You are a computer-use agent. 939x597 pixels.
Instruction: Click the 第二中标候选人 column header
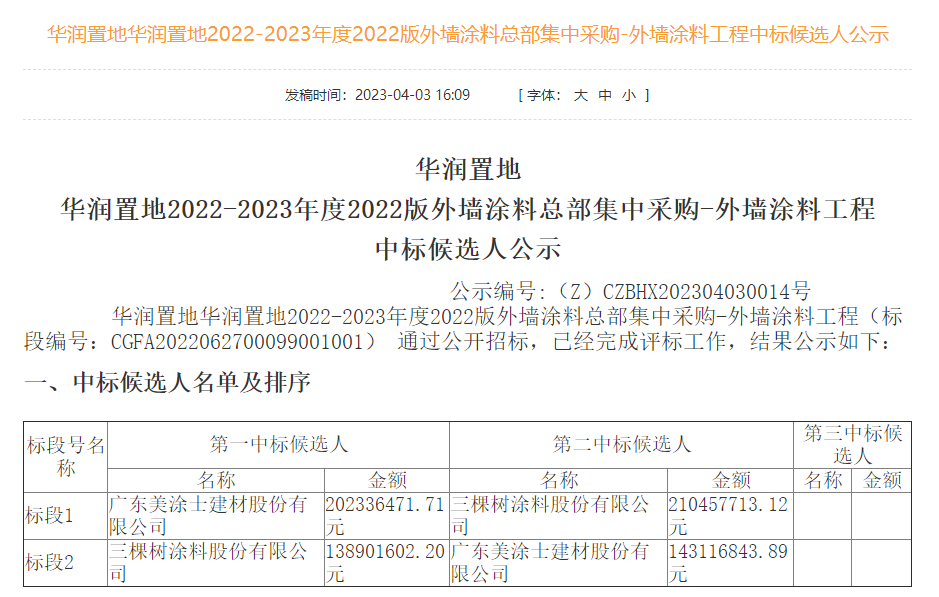pyautogui.click(x=622, y=445)
